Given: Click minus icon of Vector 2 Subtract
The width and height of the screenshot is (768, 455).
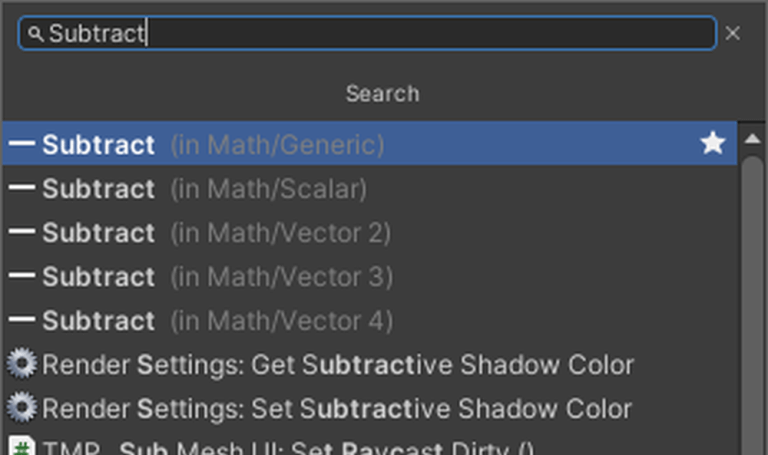Looking at the screenshot, I should (x=21, y=233).
